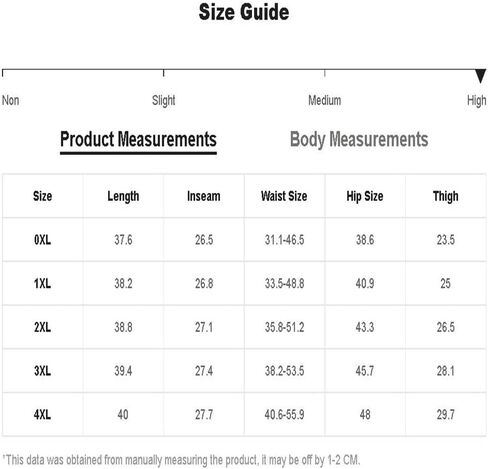Click the manual measuring disclaimer note
The width and height of the screenshot is (488, 469).
tap(181, 460)
